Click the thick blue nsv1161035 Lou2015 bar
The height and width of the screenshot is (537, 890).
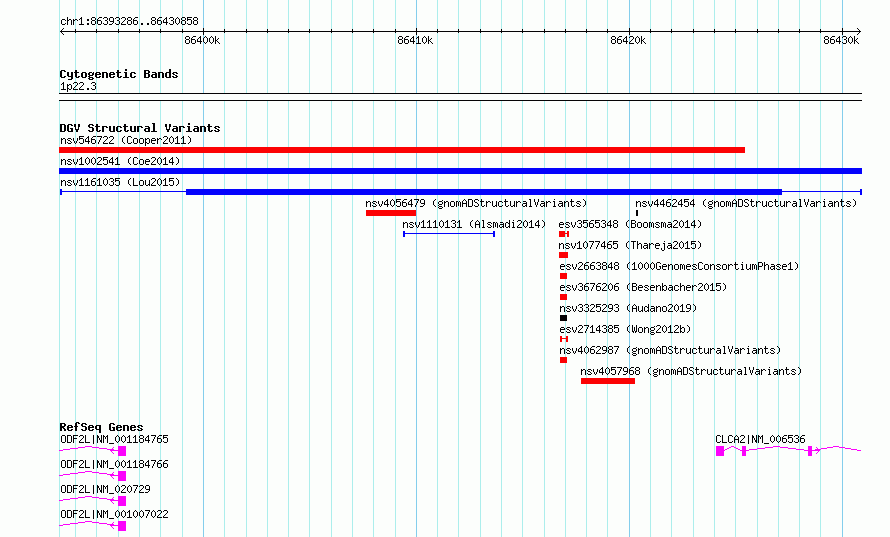click(x=484, y=192)
